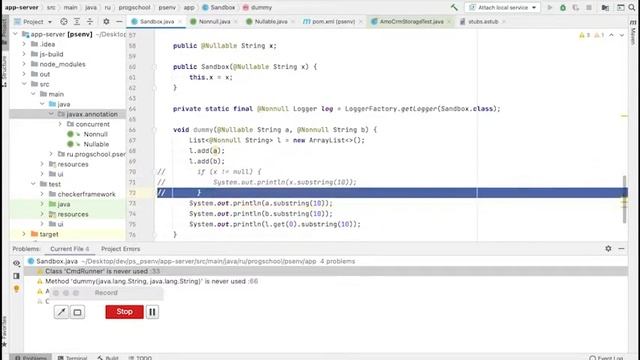Toggle the eye view options in Problems
The width and height of the screenshot is (640, 360).
click(16, 263)
